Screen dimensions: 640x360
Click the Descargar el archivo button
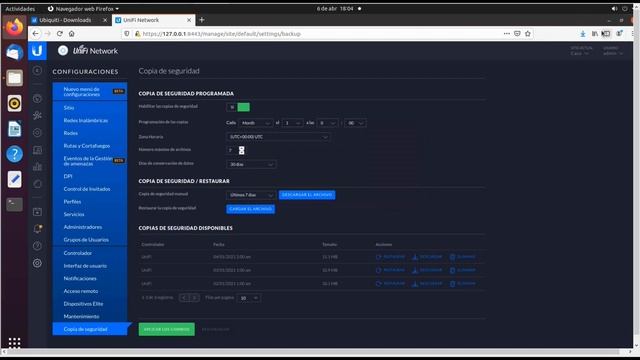pos(307,195)
